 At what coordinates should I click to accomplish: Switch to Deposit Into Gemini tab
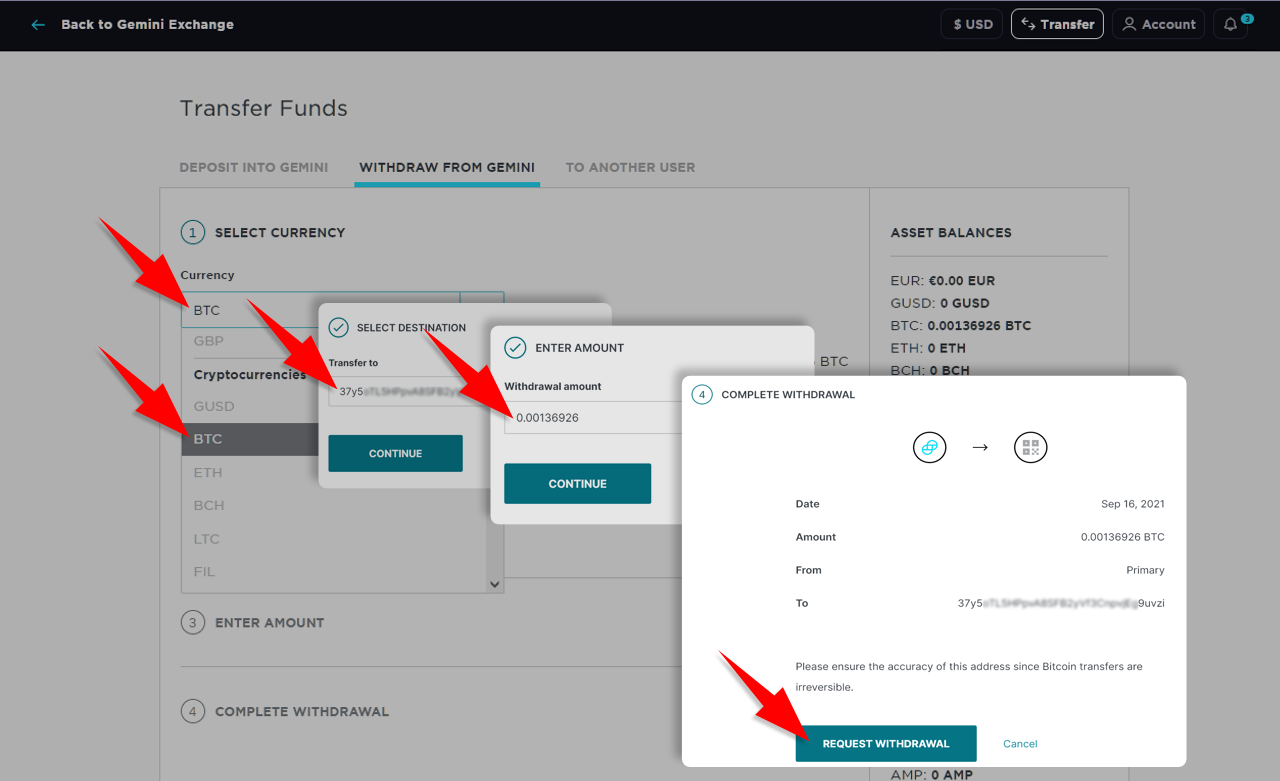(254, 167)
